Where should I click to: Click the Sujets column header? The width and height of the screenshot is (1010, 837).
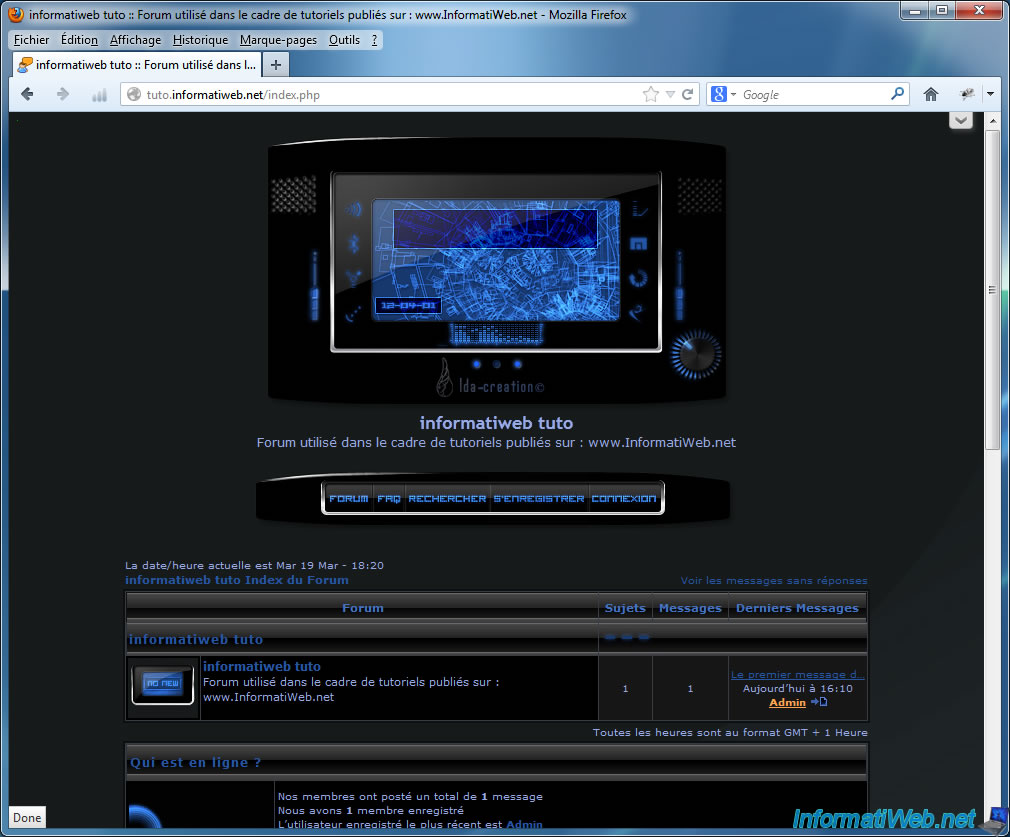pos(625,608)
